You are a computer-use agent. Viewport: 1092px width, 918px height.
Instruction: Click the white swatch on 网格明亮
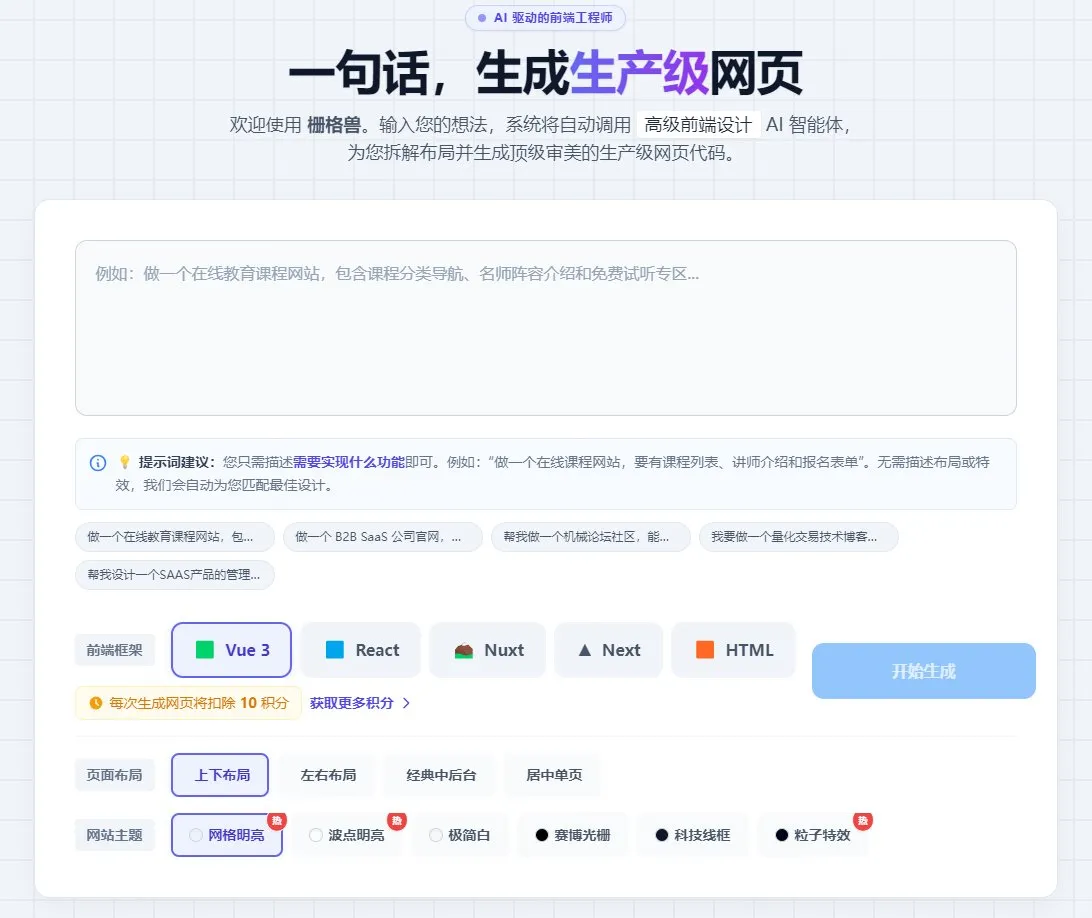tap(196, 835)
